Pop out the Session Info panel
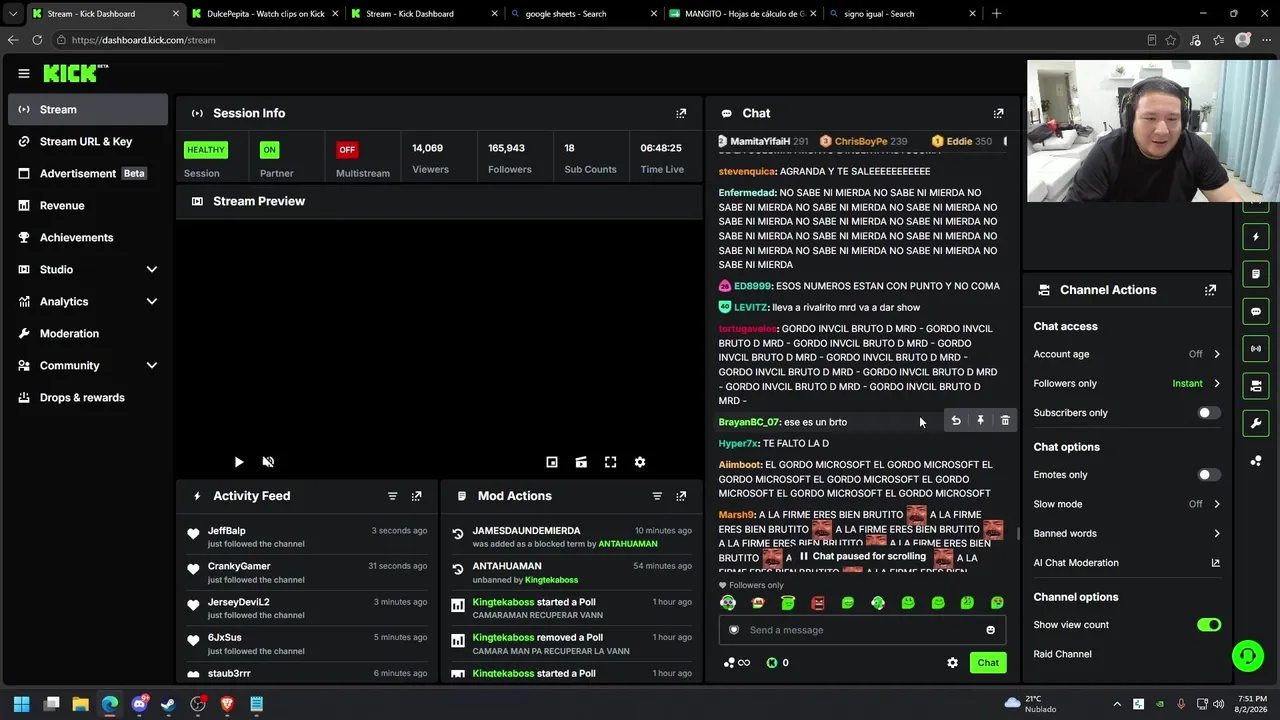Viewport: 1280px width, 720px height. pos(681,114)
